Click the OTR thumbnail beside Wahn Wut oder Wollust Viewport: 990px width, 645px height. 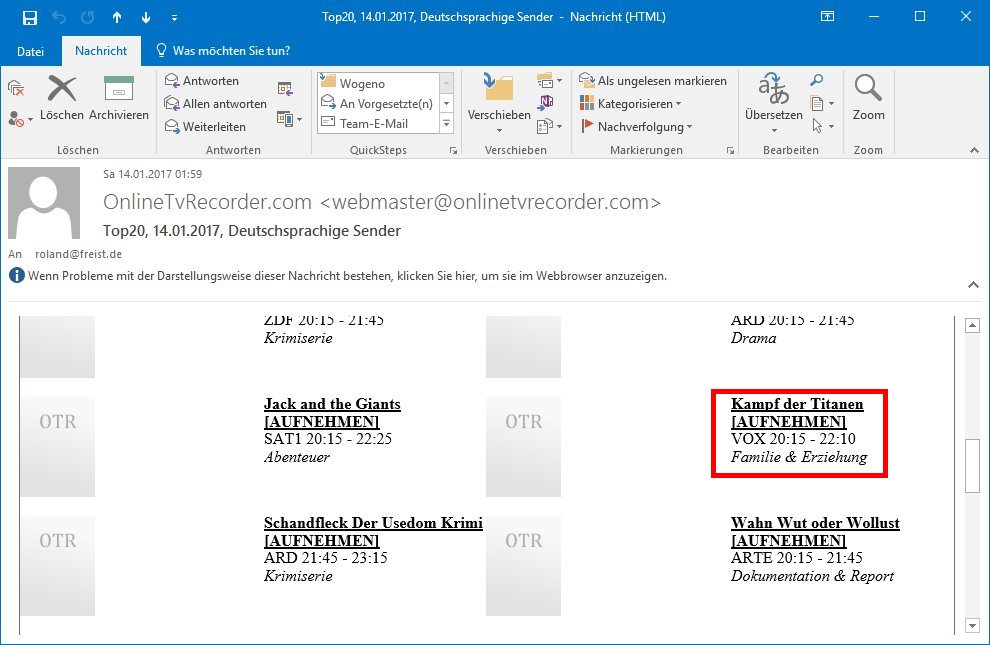(x=523, y=565)
